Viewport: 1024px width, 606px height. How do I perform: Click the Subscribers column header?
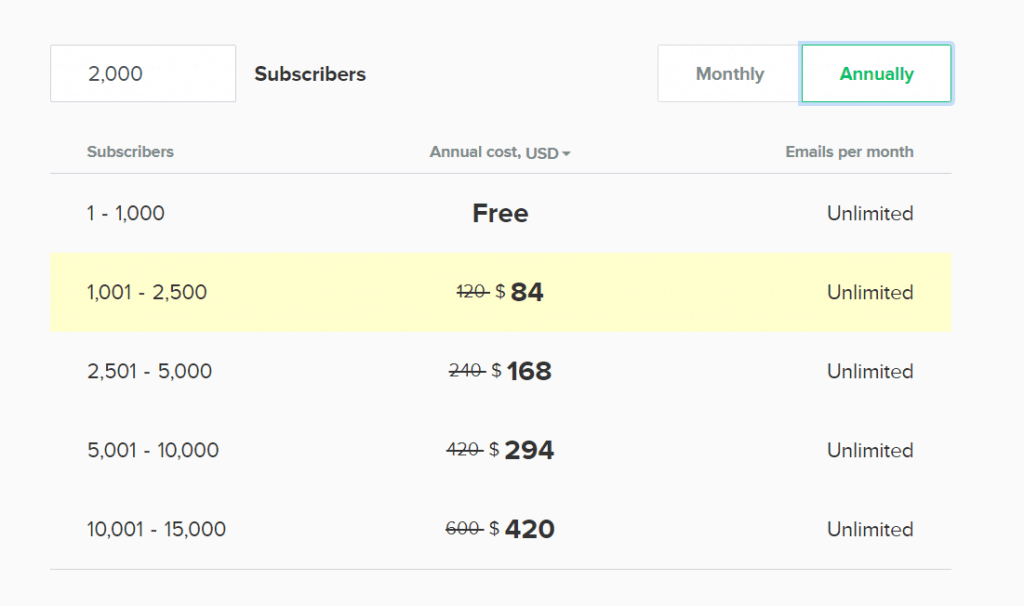pyautogui.click(x=130, y=152)
